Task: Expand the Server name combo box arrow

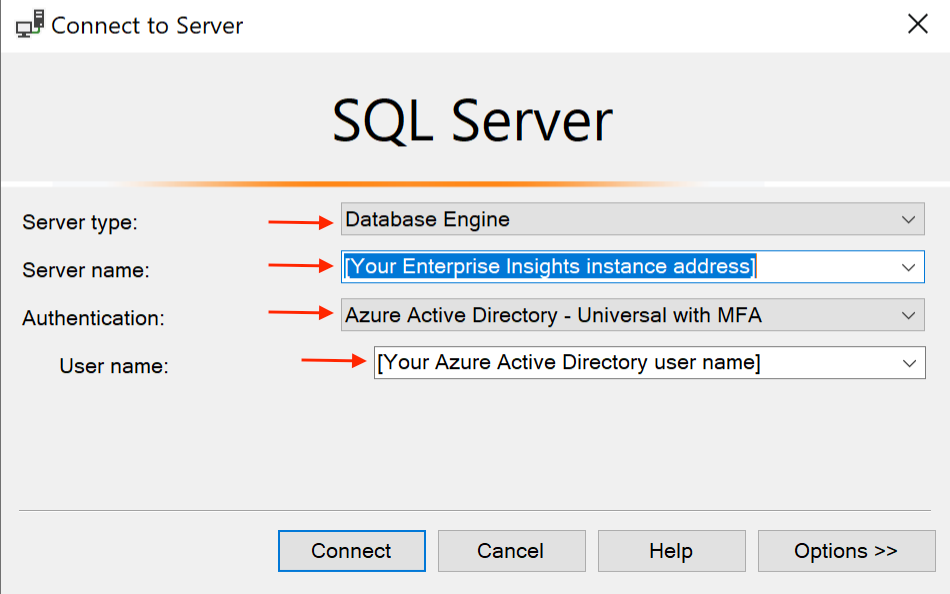Action: (x=909, y=267)
